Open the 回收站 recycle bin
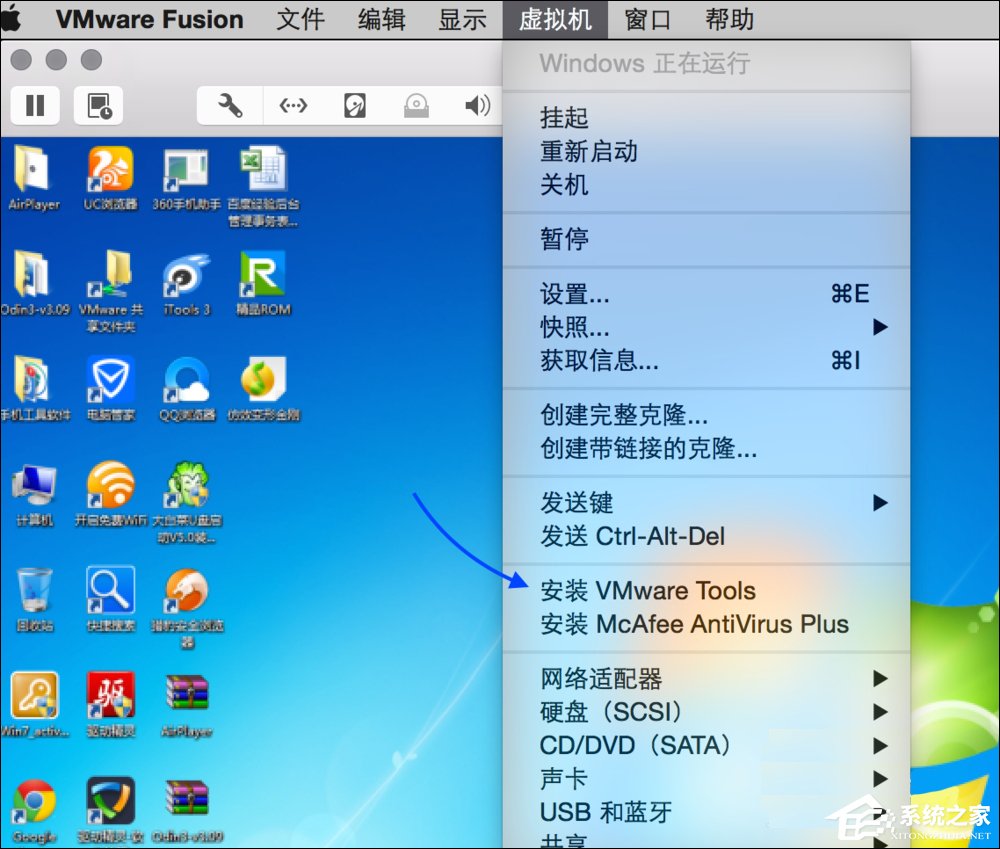 point(35,590)
